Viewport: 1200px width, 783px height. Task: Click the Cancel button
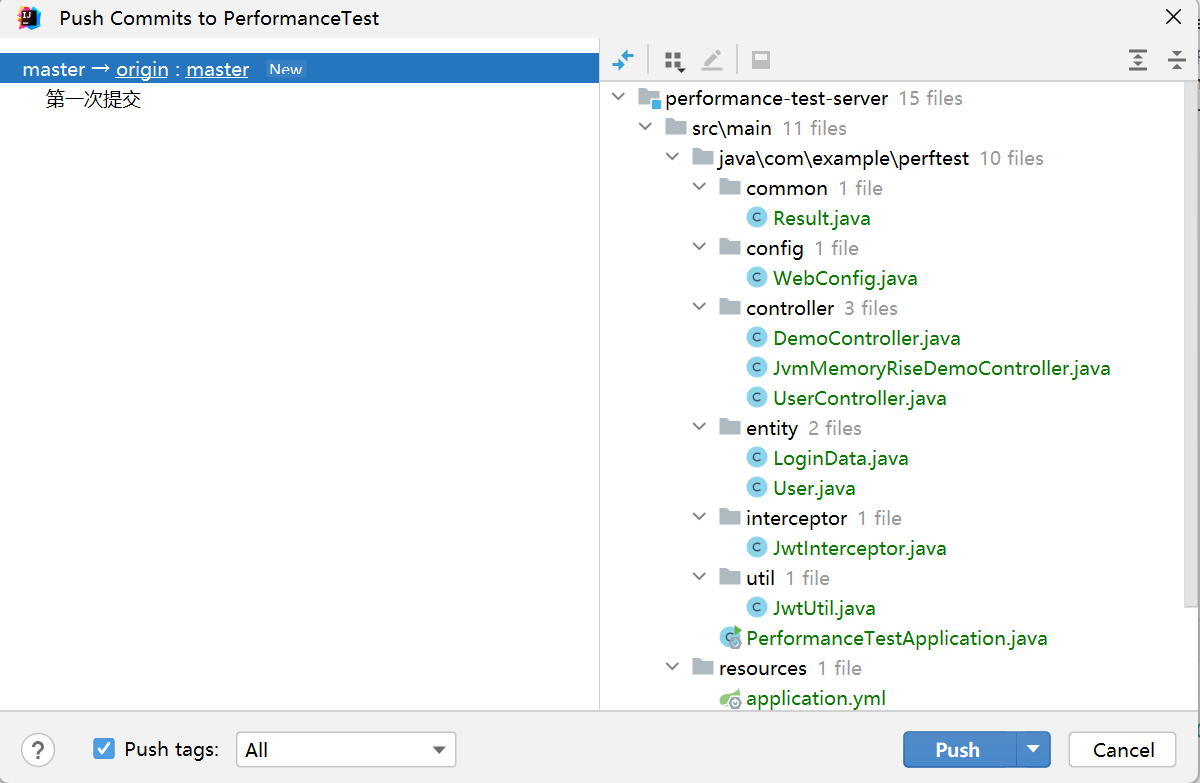(x=1124, y=749)
